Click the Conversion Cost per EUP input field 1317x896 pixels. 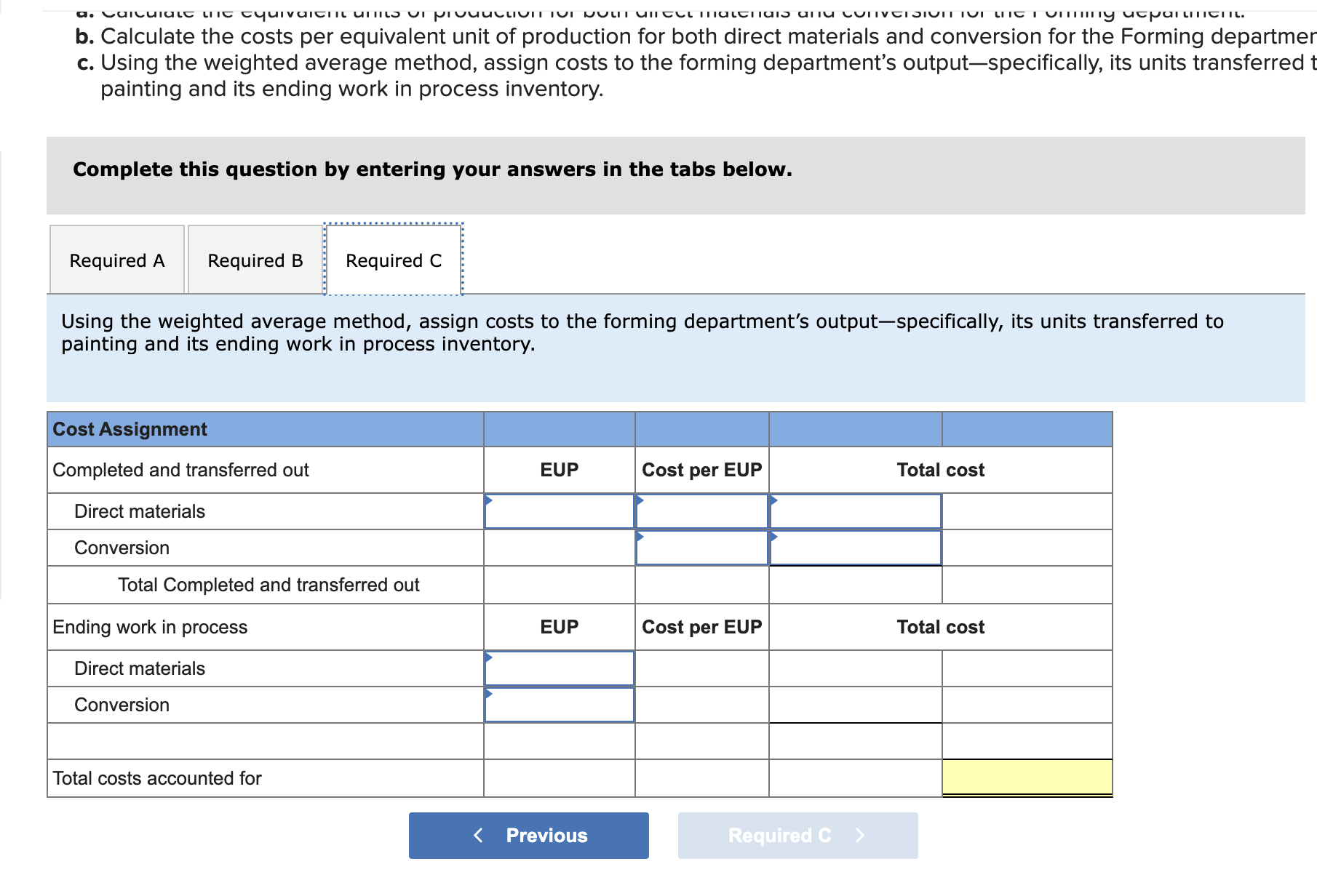(x=701, y=548)
